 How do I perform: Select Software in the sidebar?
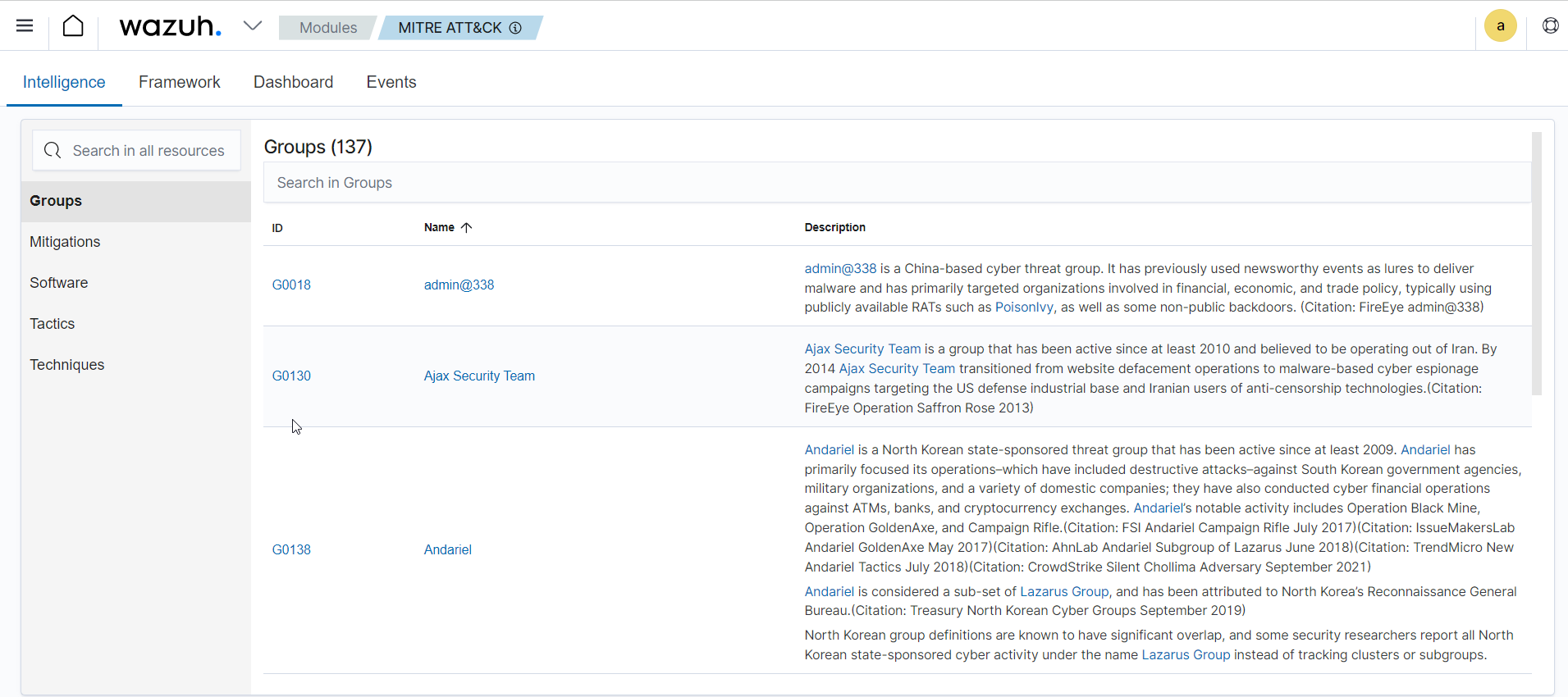pyautogui.click(x=58, y=283)
